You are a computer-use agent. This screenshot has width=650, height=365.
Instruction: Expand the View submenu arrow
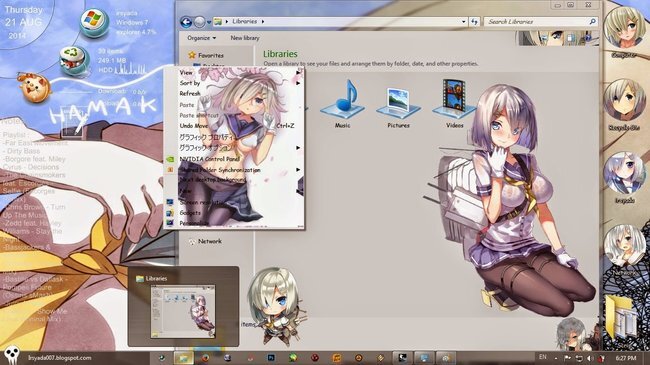click(x=298, y=73)
